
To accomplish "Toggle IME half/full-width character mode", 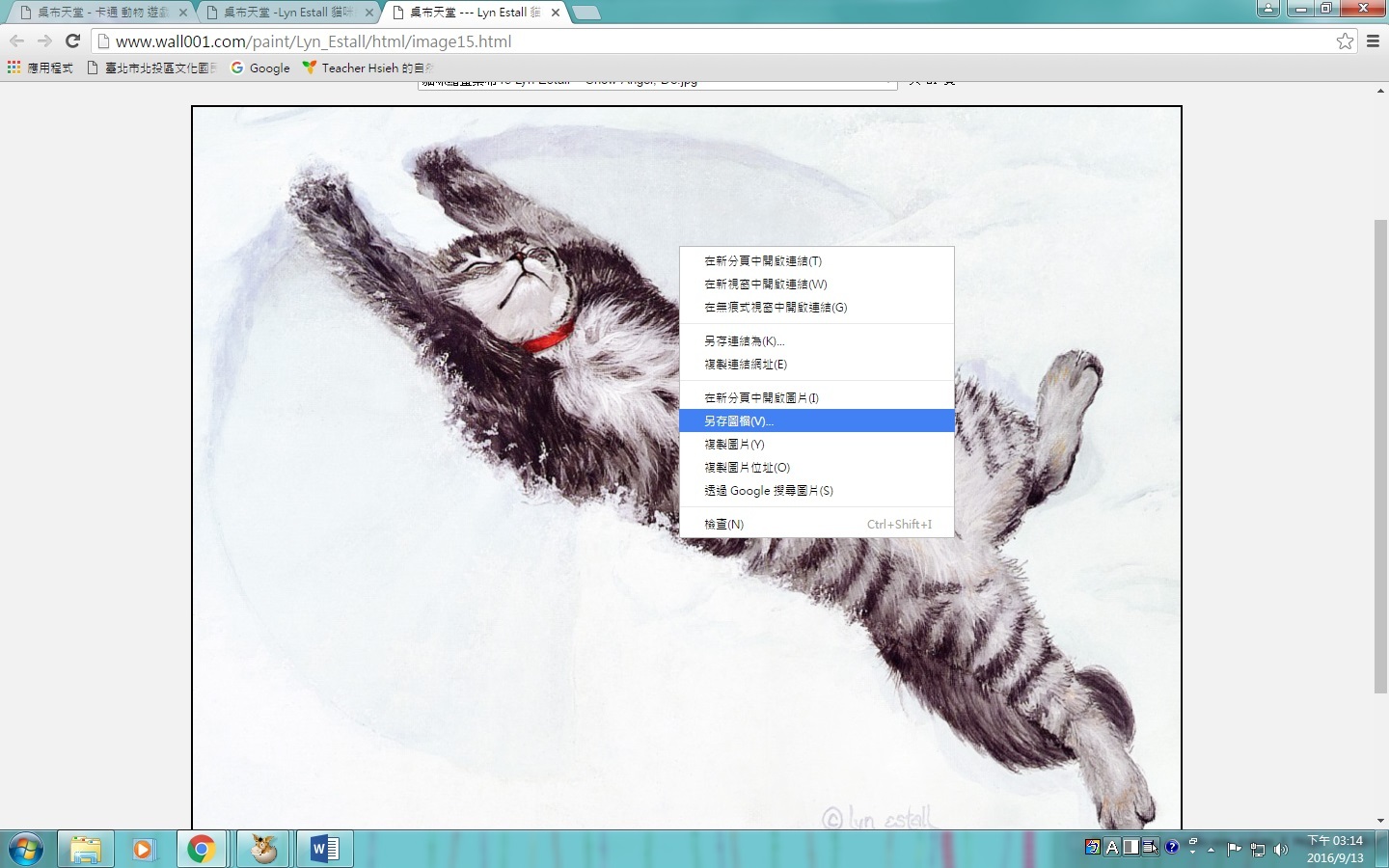I will tap(1130, 848).
